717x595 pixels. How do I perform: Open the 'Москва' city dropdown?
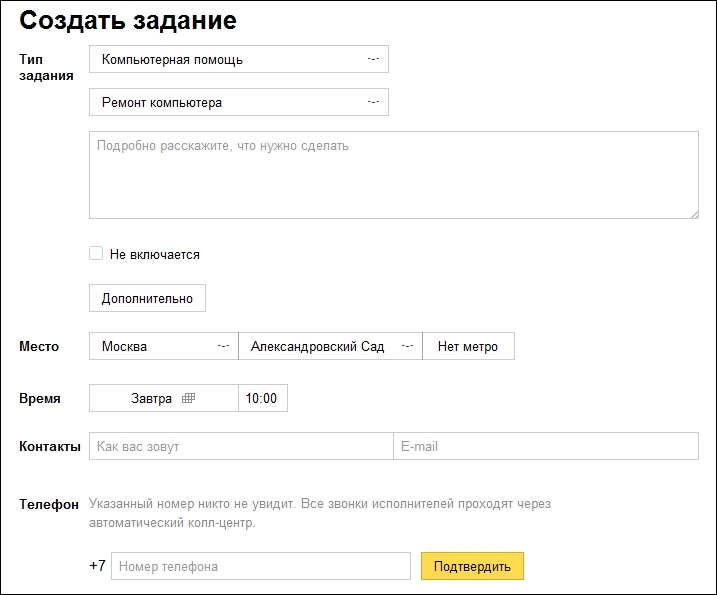pos(163,346)
